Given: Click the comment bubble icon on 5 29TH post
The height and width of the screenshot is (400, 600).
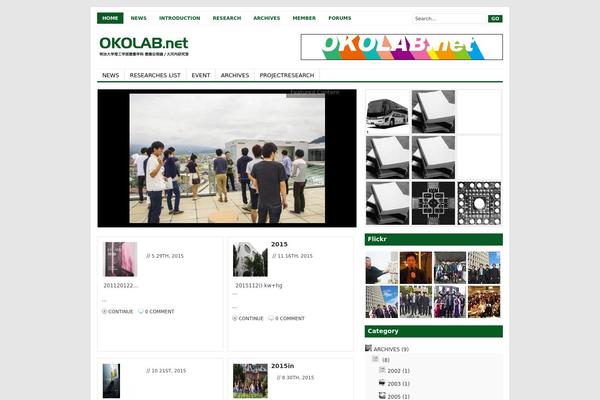Looking at the screenshot, I should click(140, 311).
